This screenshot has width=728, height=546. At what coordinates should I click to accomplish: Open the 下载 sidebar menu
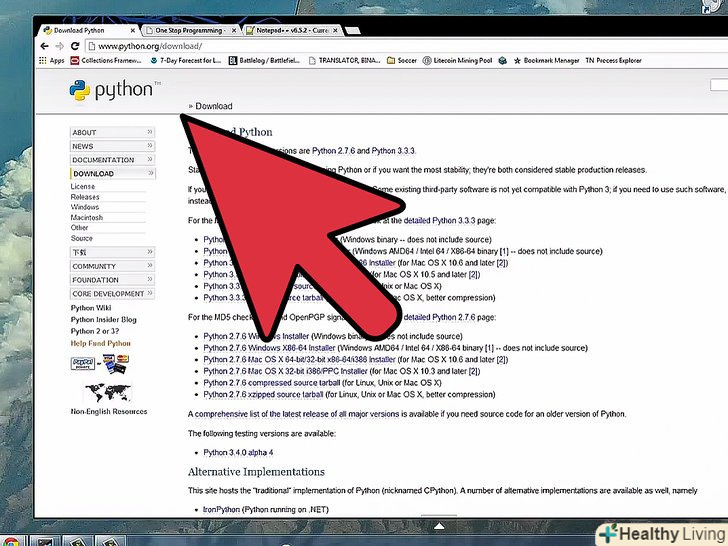click(112, 252)
